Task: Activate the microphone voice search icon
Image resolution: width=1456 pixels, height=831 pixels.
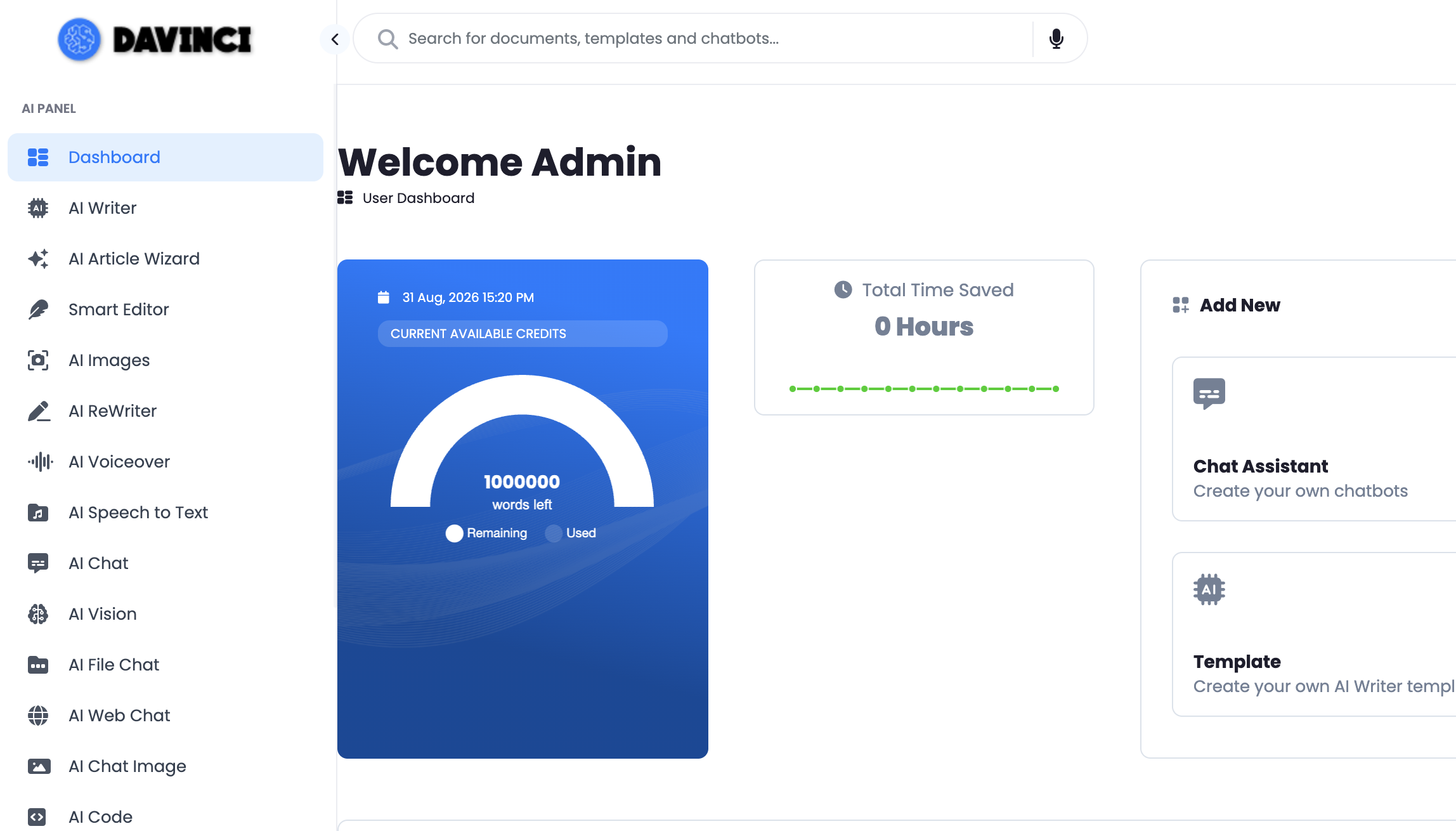Action: pyautogui.click(x=1056, y=39)
